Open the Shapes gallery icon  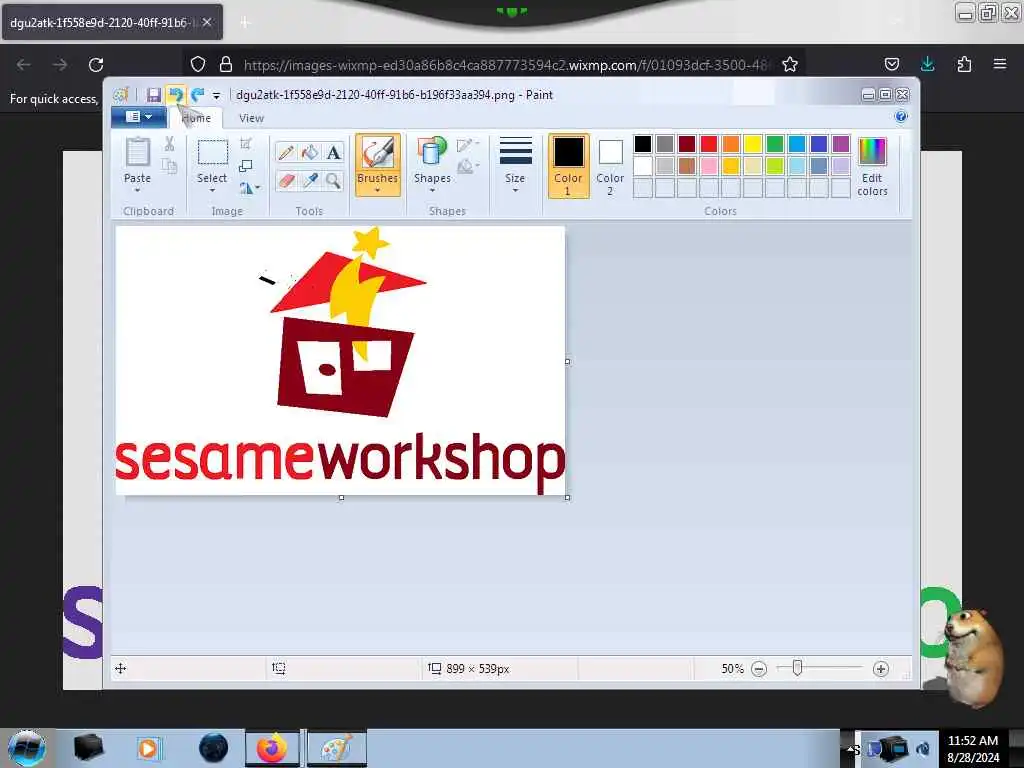coord(432,152)
